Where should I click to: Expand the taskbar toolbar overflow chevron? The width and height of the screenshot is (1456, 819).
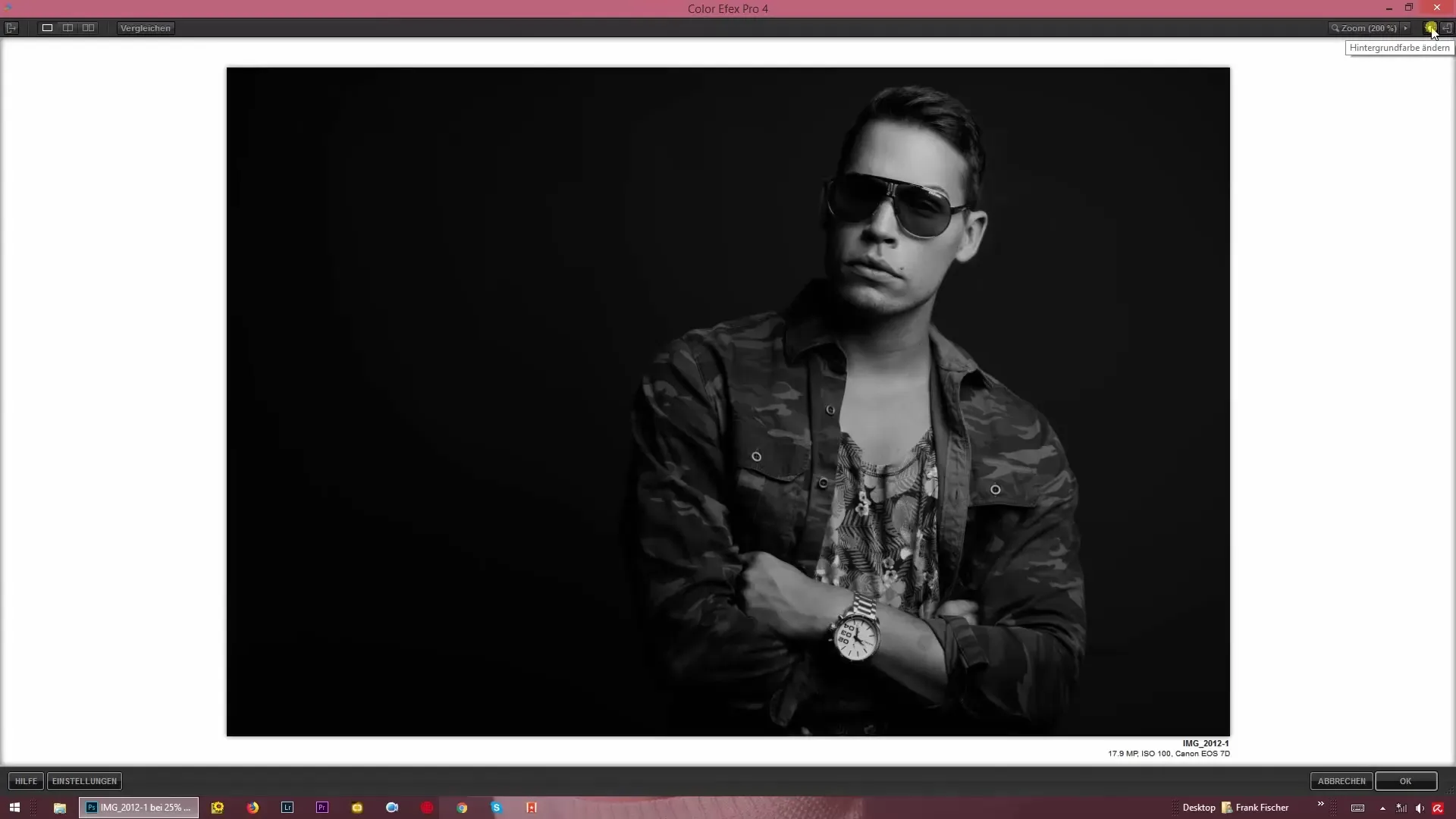1320,804
